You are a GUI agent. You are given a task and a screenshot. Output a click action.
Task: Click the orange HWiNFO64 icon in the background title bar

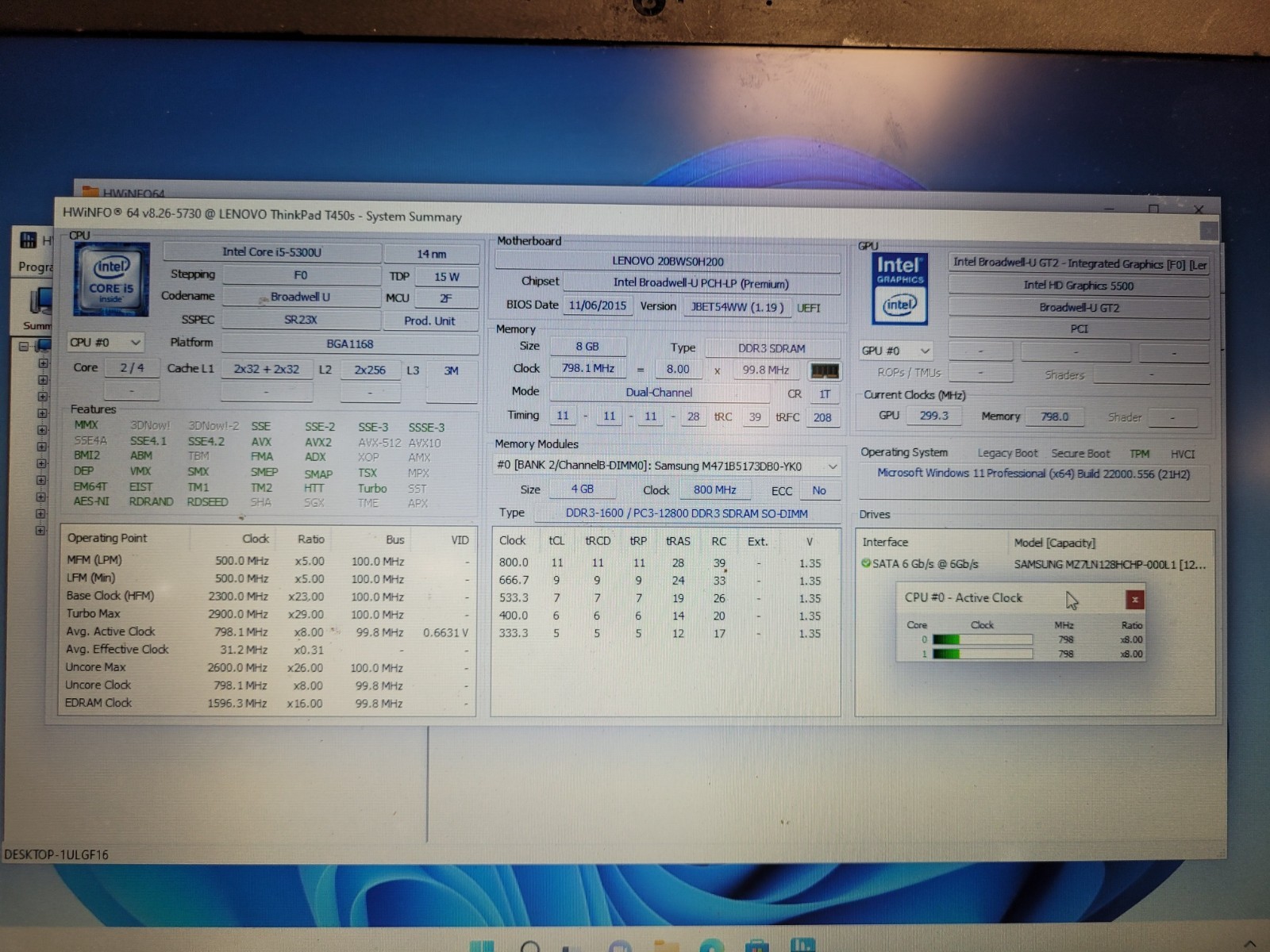coord(90,192)
